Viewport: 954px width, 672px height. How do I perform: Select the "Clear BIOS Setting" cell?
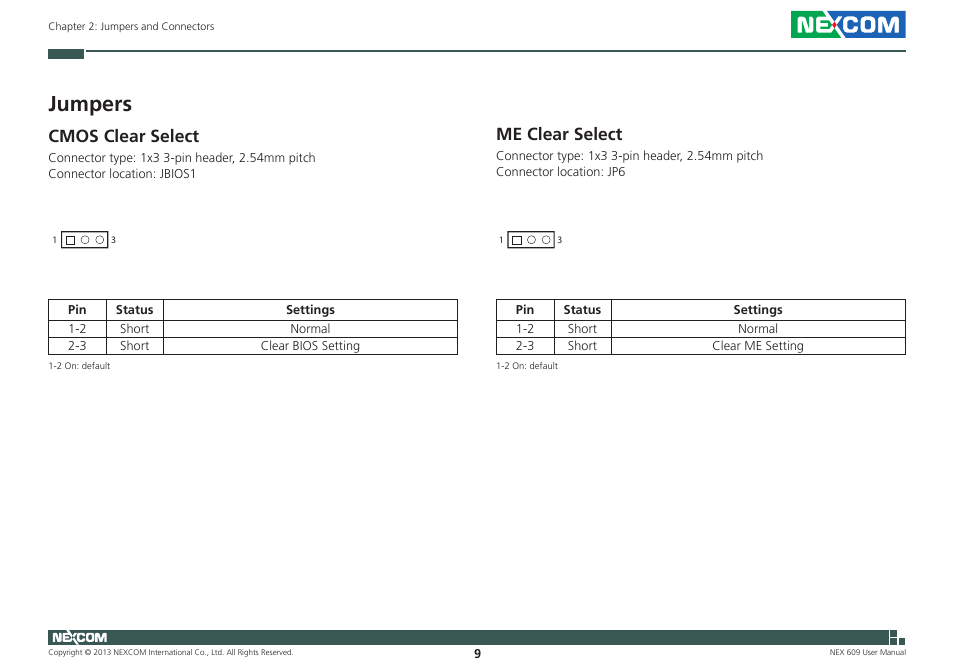(x=310, y=346)
